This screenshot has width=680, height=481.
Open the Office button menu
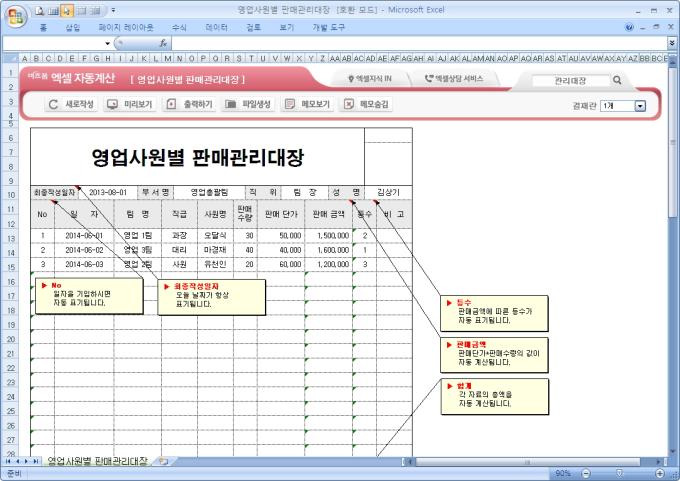click(16, 16)
